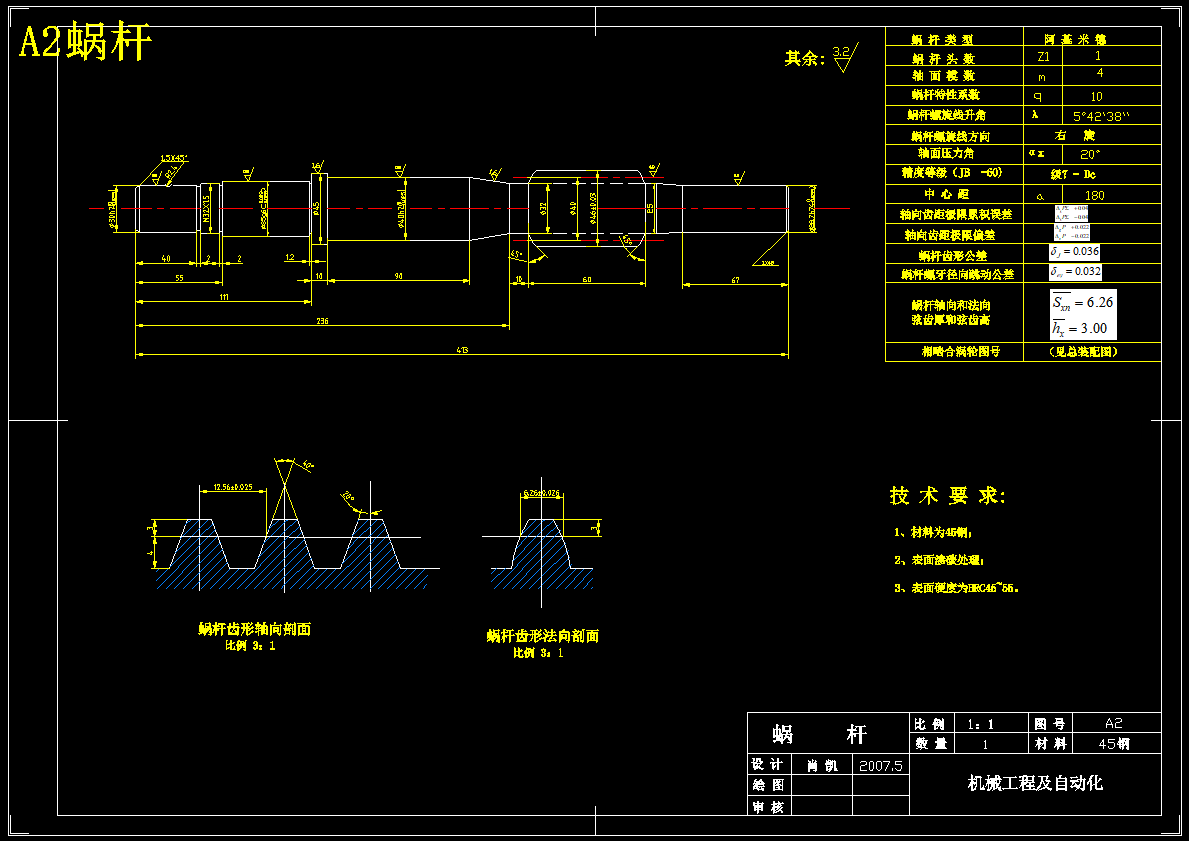Click the date '2007.5' in title block

tap(880, 766)
